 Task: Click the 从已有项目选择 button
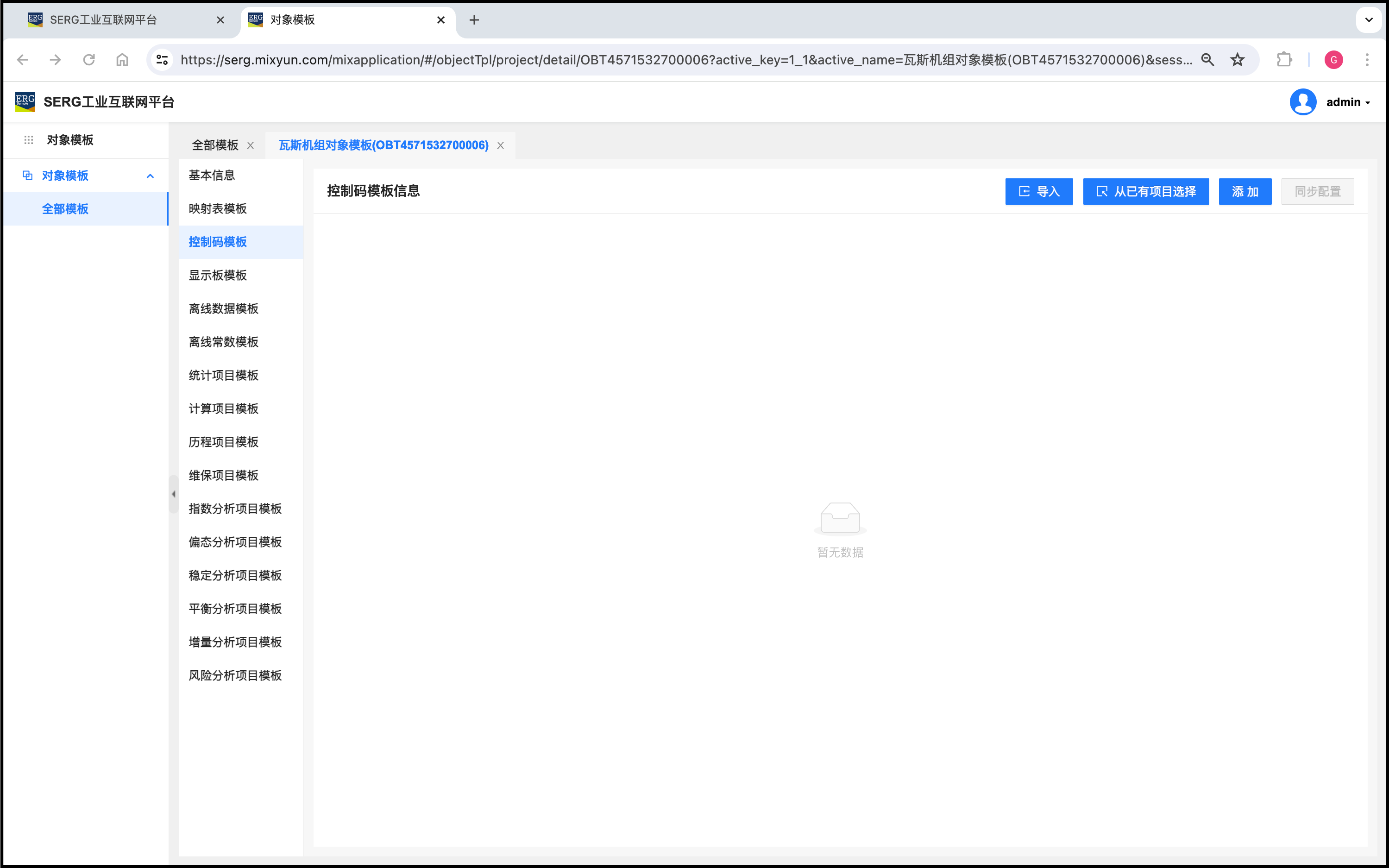(1146, 192)
